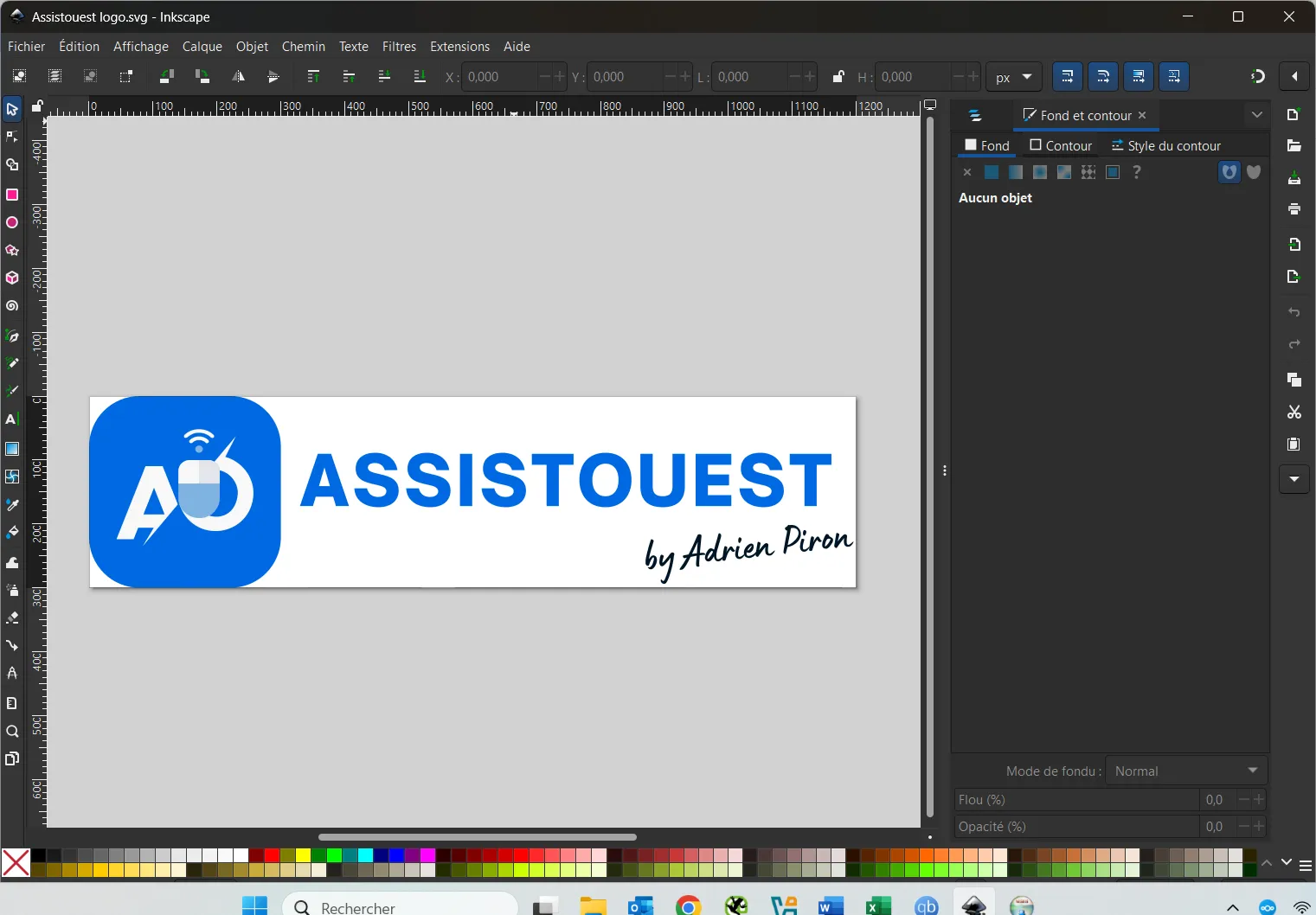Open the px units dropdown
The image size is (1316, 915).
tap(1014, 76)
